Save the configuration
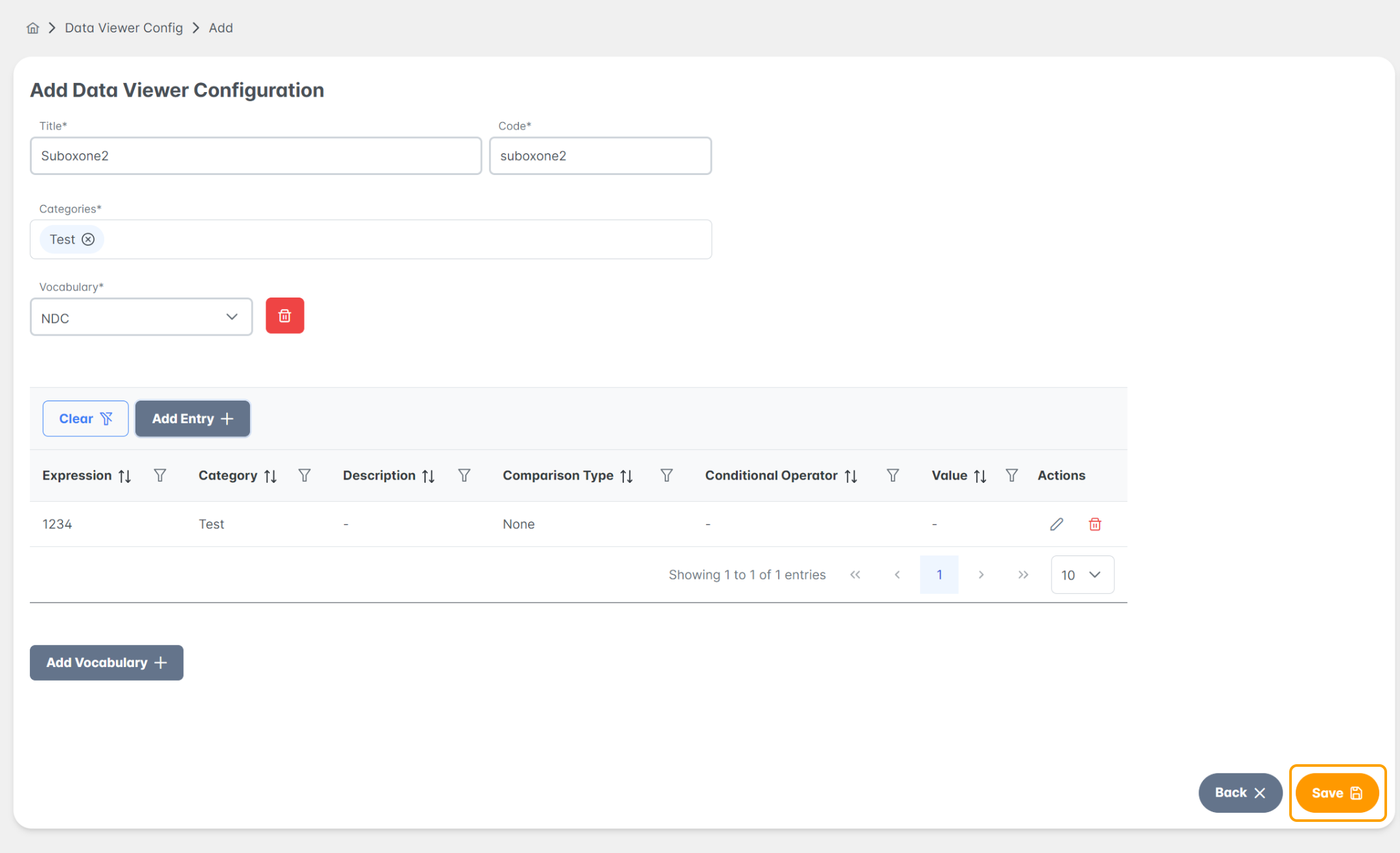 click(1337, 792)
